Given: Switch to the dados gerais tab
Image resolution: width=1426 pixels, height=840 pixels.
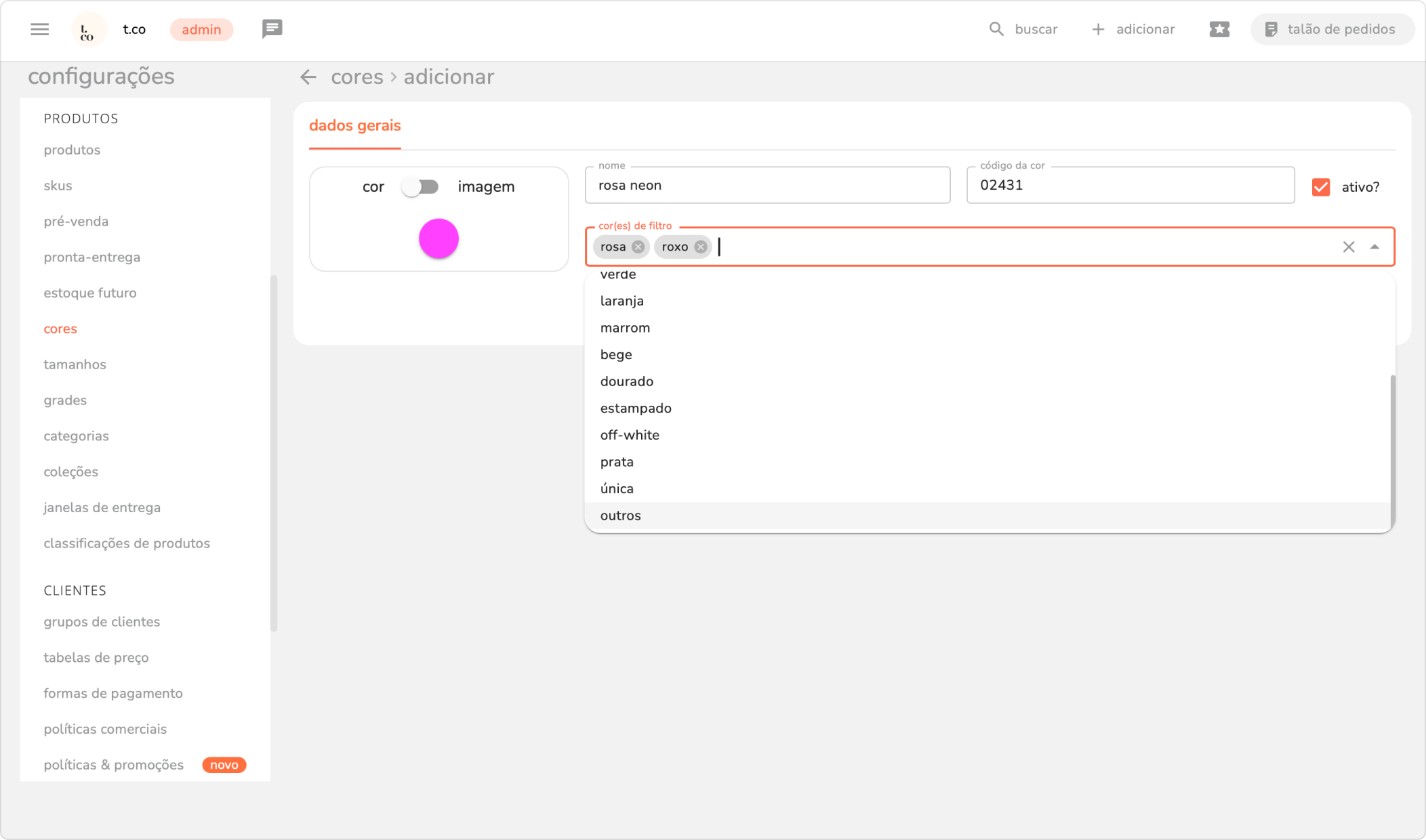Looking at the screenshot, I should (354, 126).
